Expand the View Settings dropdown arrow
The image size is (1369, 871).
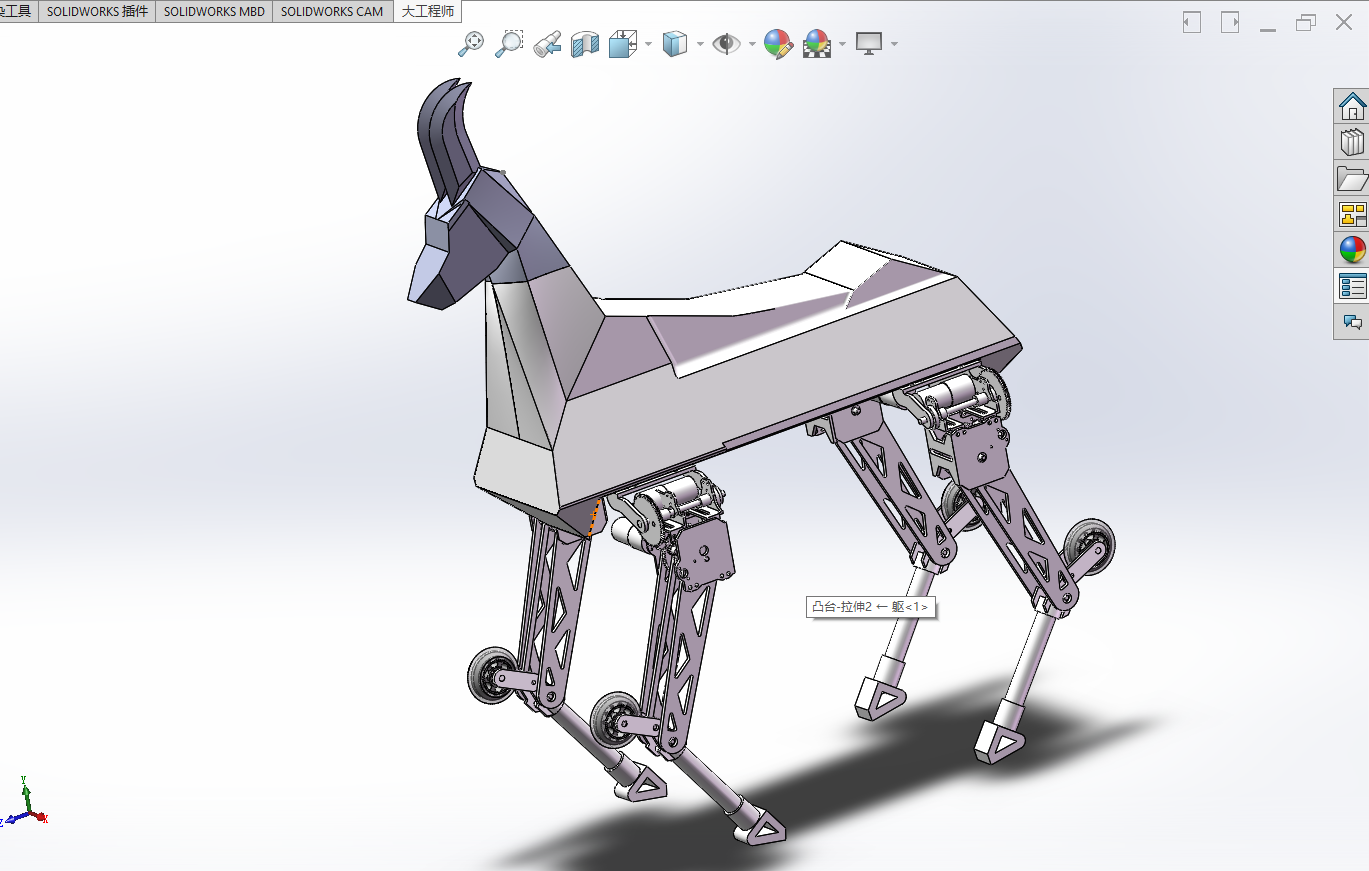point(894,44)
